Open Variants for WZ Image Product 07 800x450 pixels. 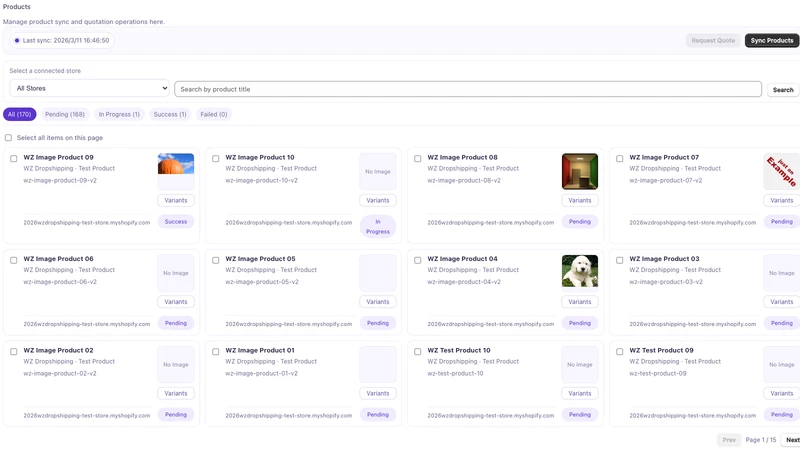tap(781, 201)
